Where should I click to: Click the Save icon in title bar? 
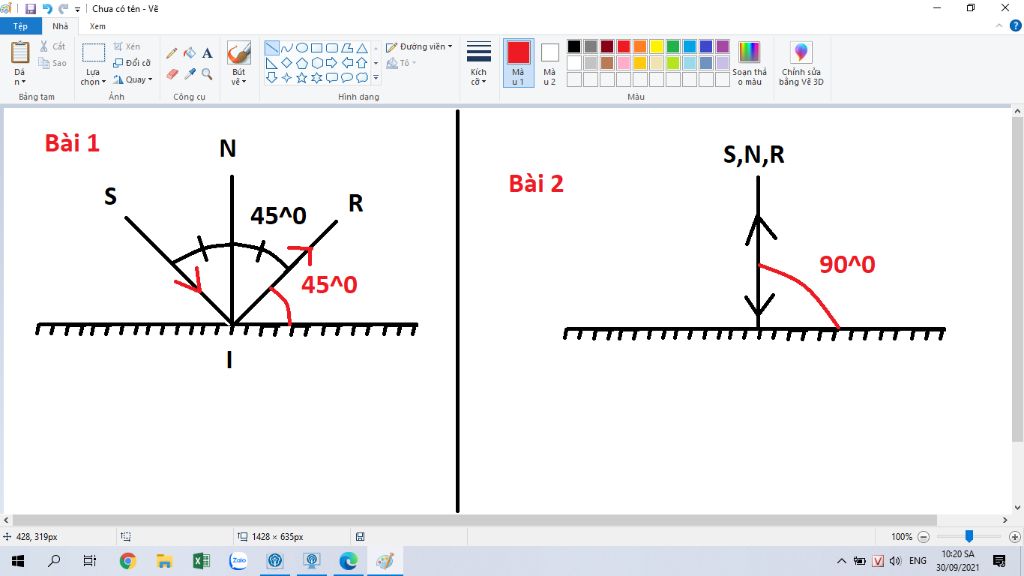point(30,8)
